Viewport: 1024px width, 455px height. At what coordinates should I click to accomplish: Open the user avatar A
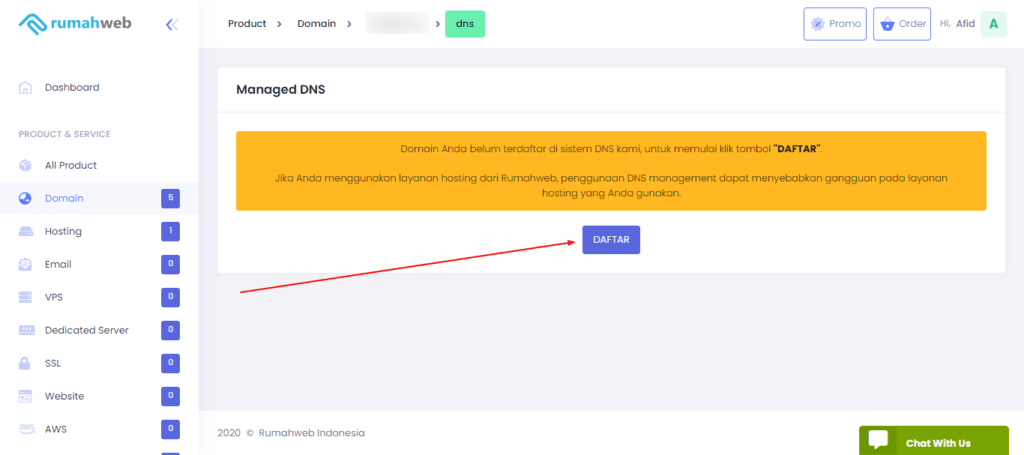(993, 24)
